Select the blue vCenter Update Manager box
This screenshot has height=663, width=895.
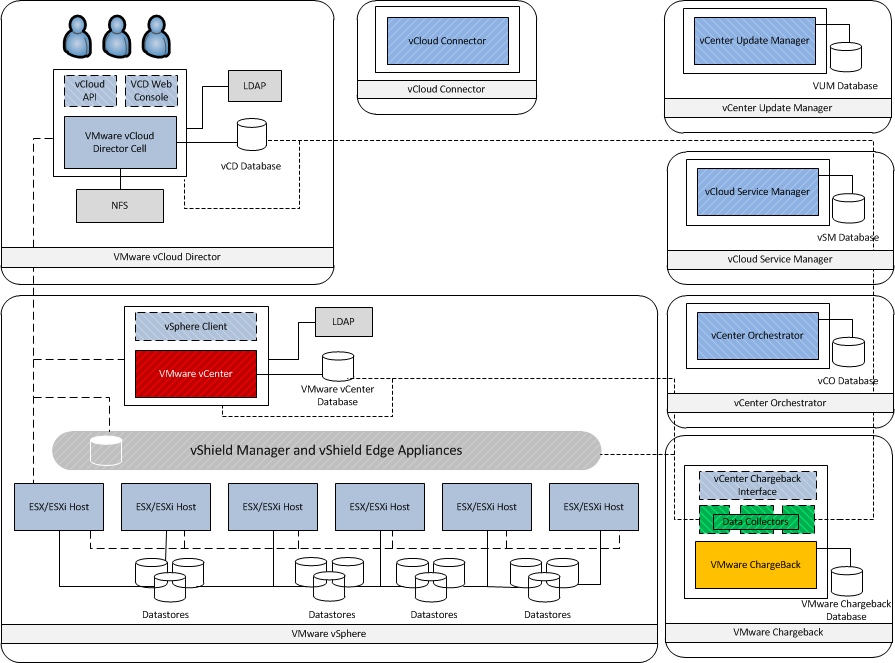[x=755, y=41]
